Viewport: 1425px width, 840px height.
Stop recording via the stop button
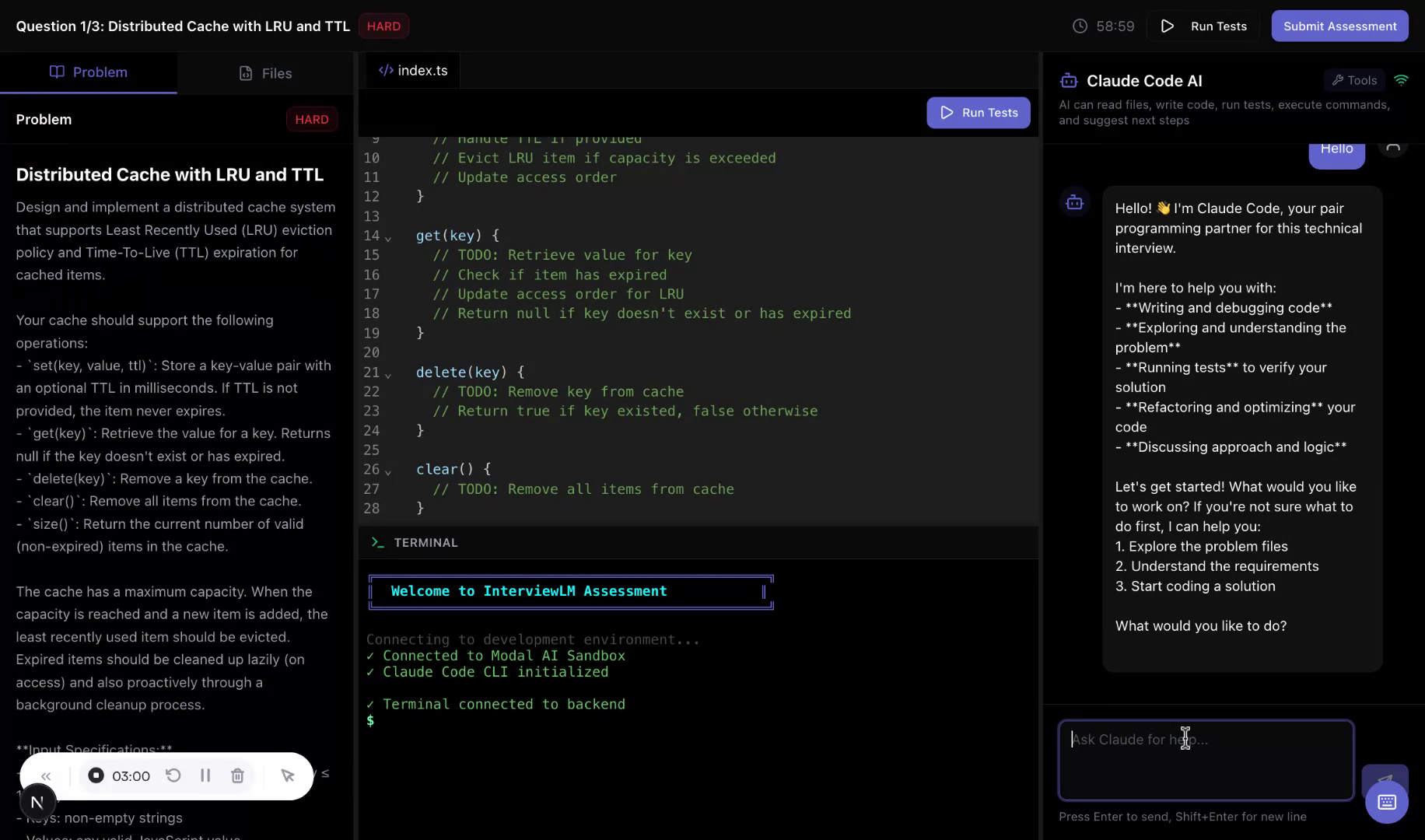pyautogui.click(x=96, y=775)
